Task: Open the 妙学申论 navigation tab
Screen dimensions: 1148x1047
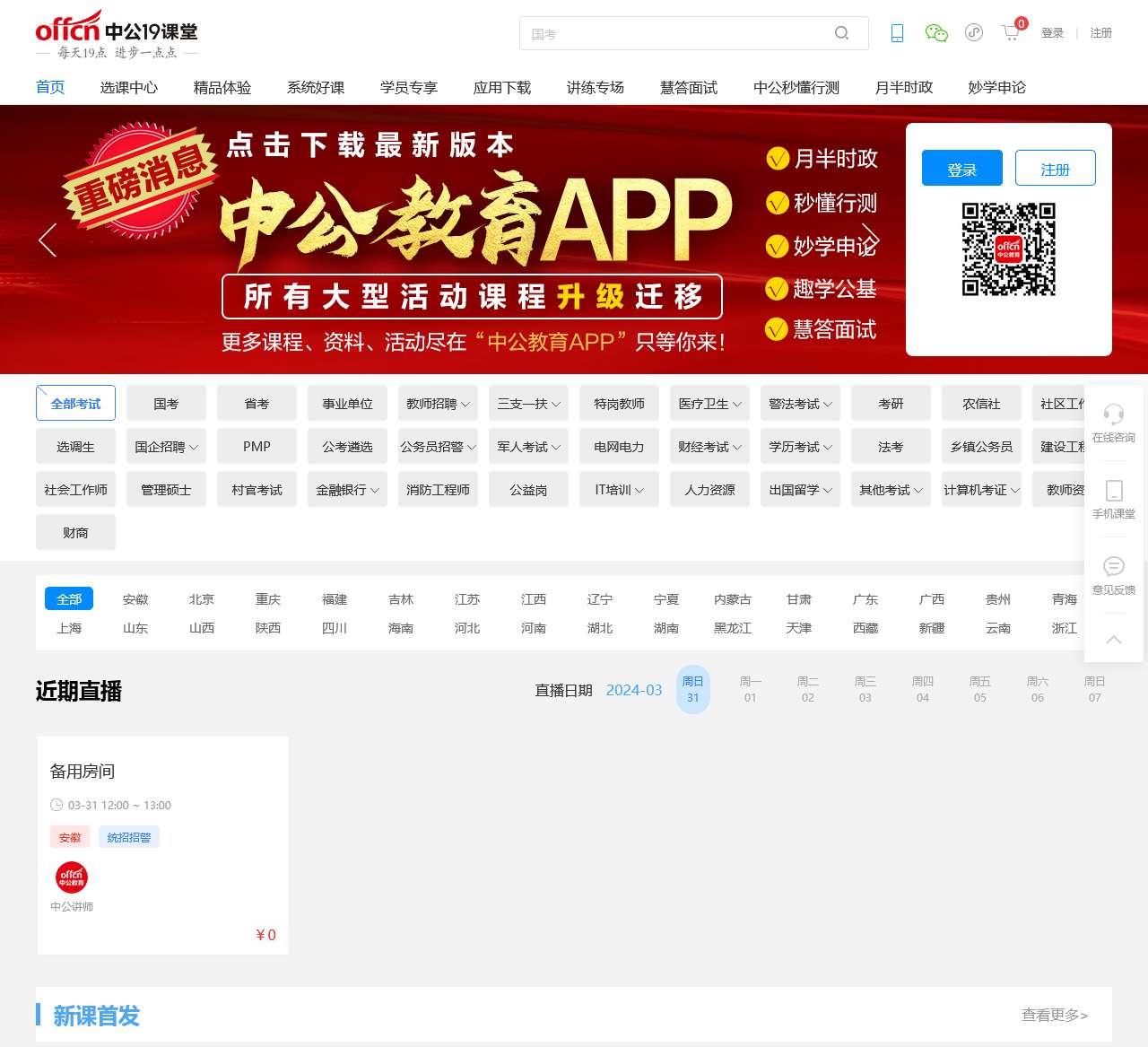Action: click(x=997, y=87)
